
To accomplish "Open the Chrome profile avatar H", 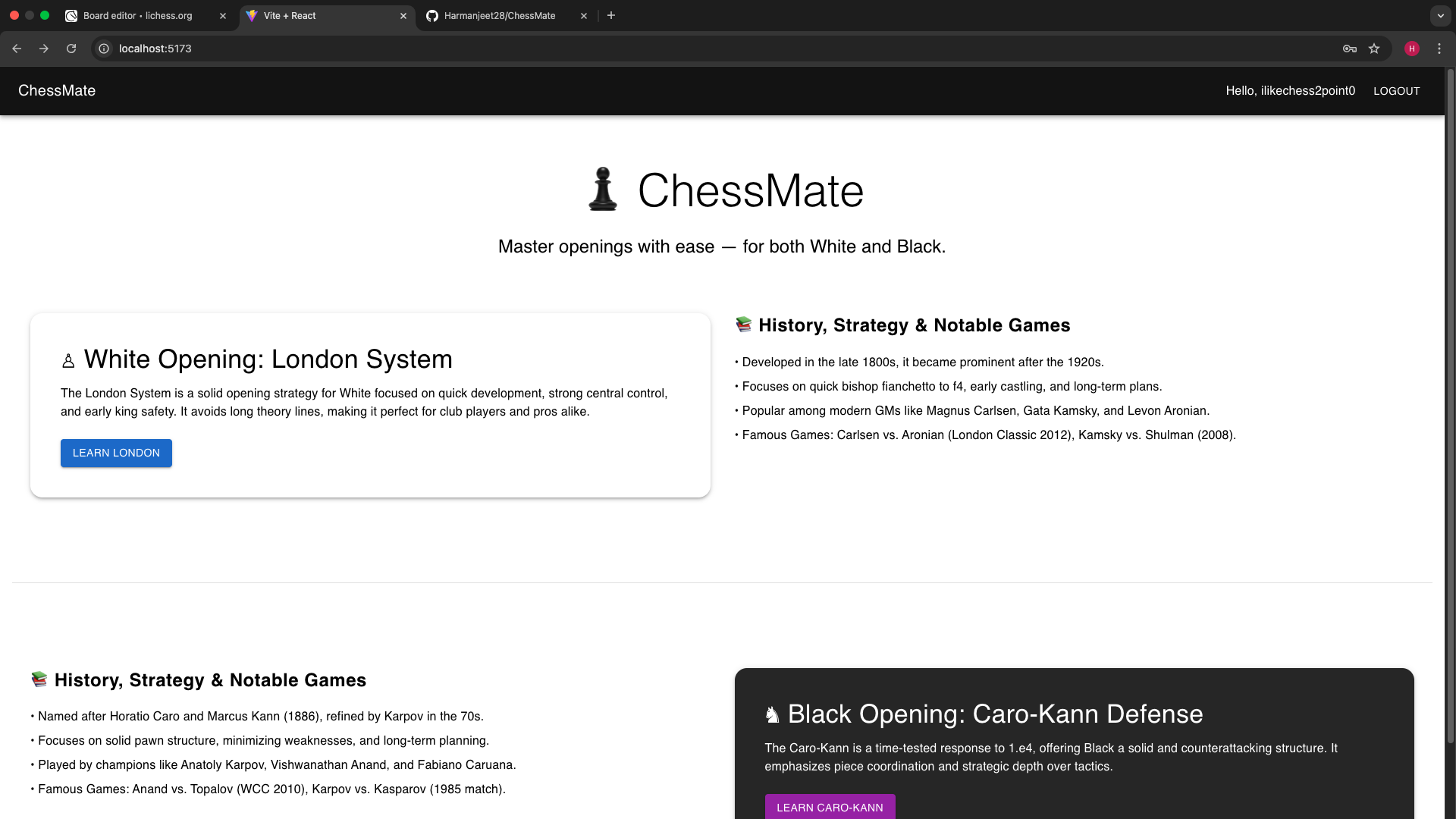I will (1412, 49).
